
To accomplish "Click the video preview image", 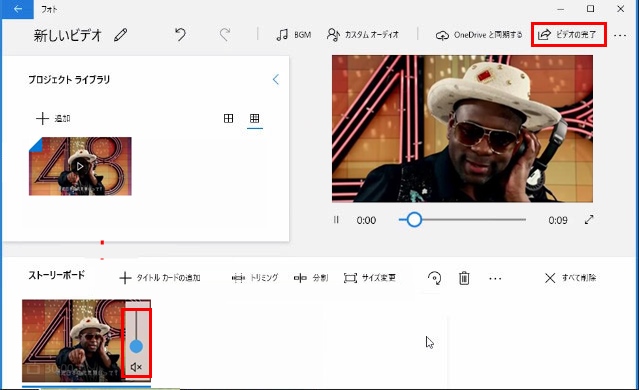I will tap(462, 128).
